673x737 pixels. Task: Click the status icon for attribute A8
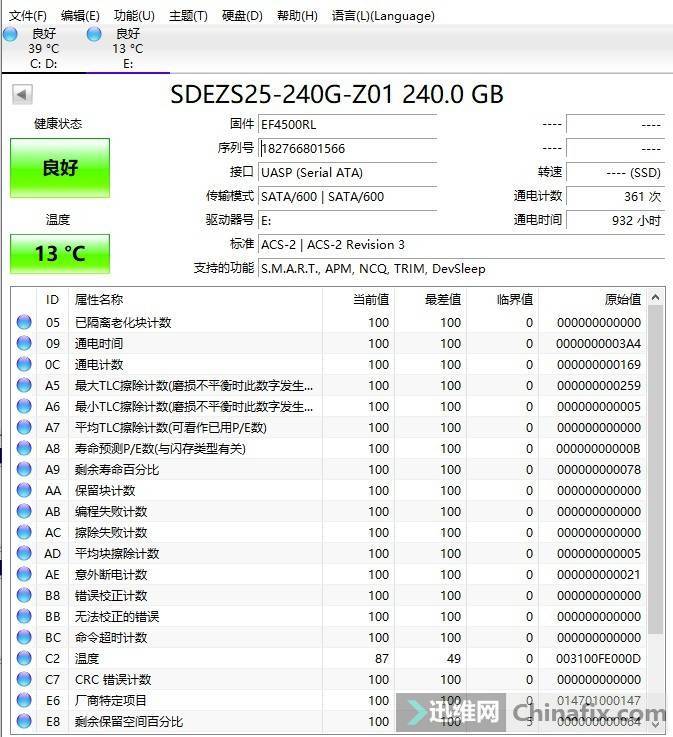click(x=24, y=448)
